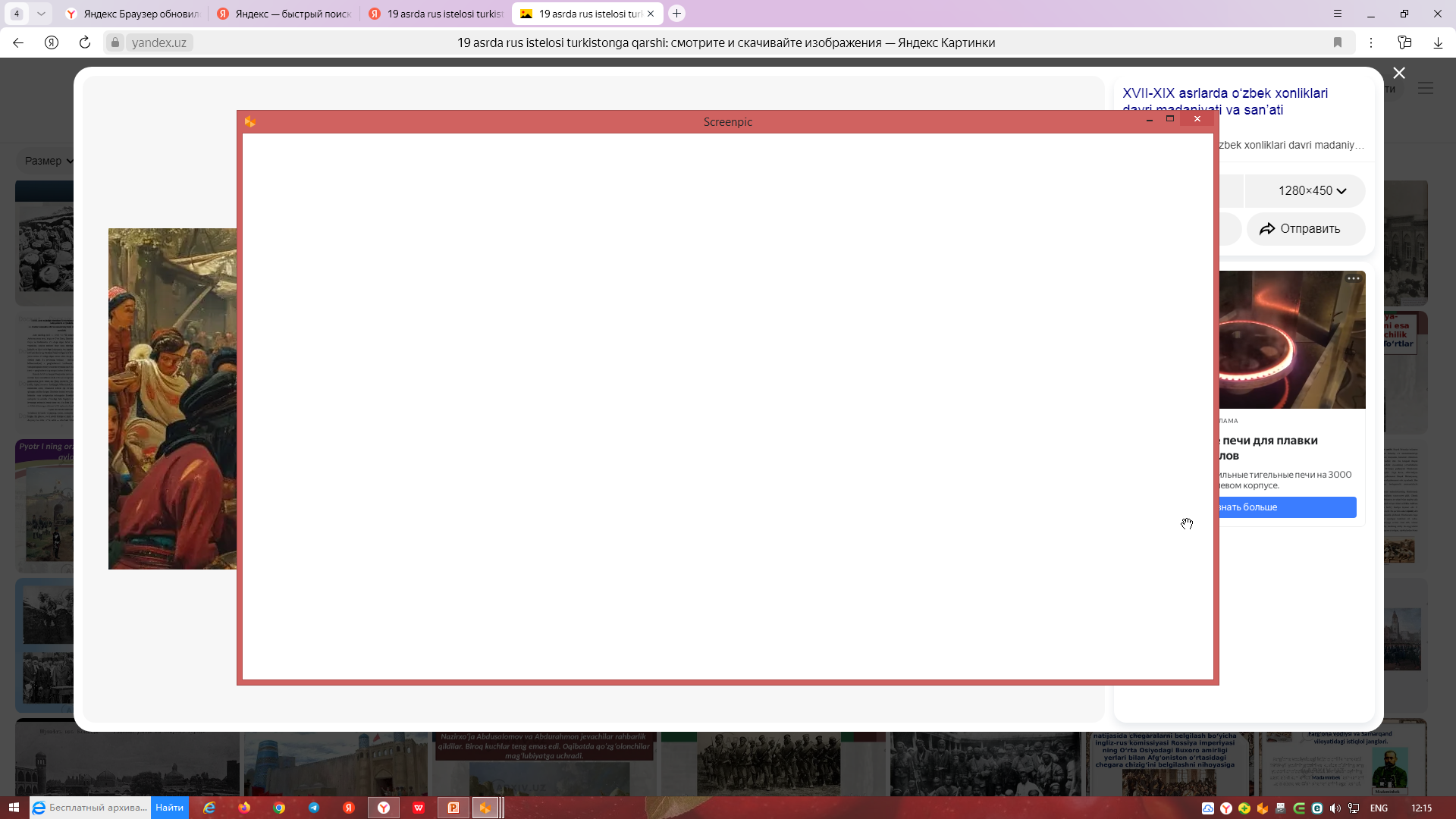Viewport: 1456px width, 819px height.
Task: Open the browser downloads icon
Action: (x=1438, y=42)
